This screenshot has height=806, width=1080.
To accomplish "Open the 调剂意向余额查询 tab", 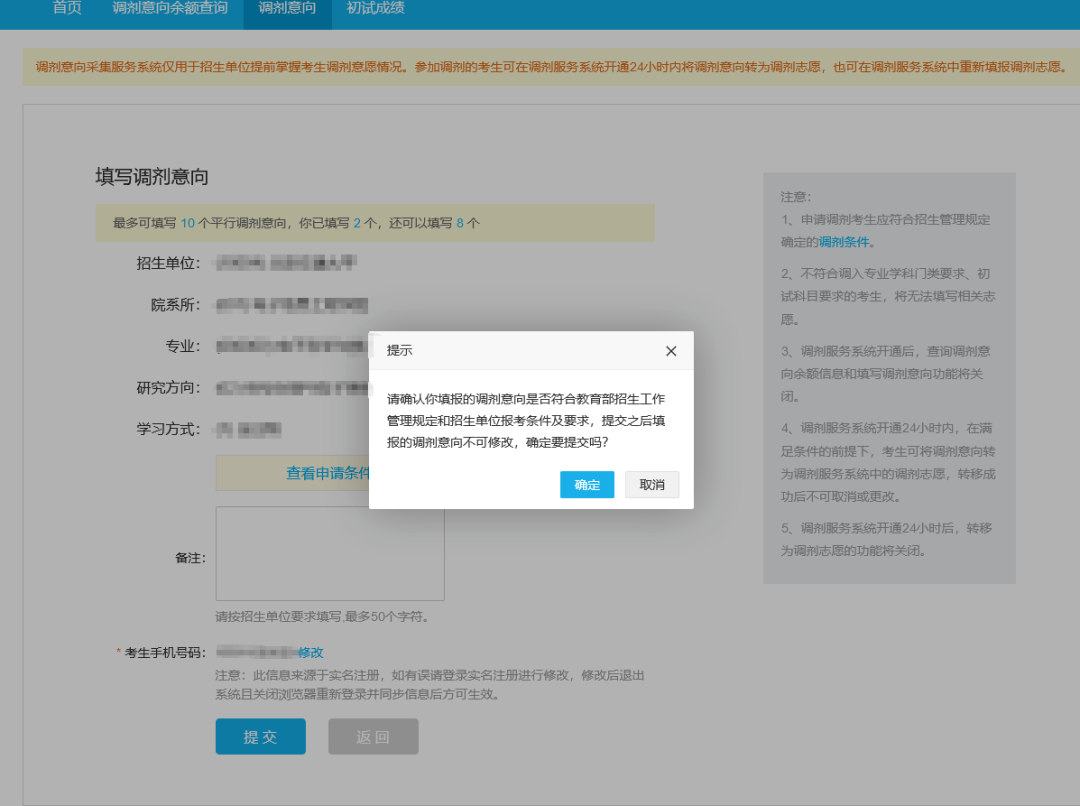I will pyautogui.click(x=170, y=10).
